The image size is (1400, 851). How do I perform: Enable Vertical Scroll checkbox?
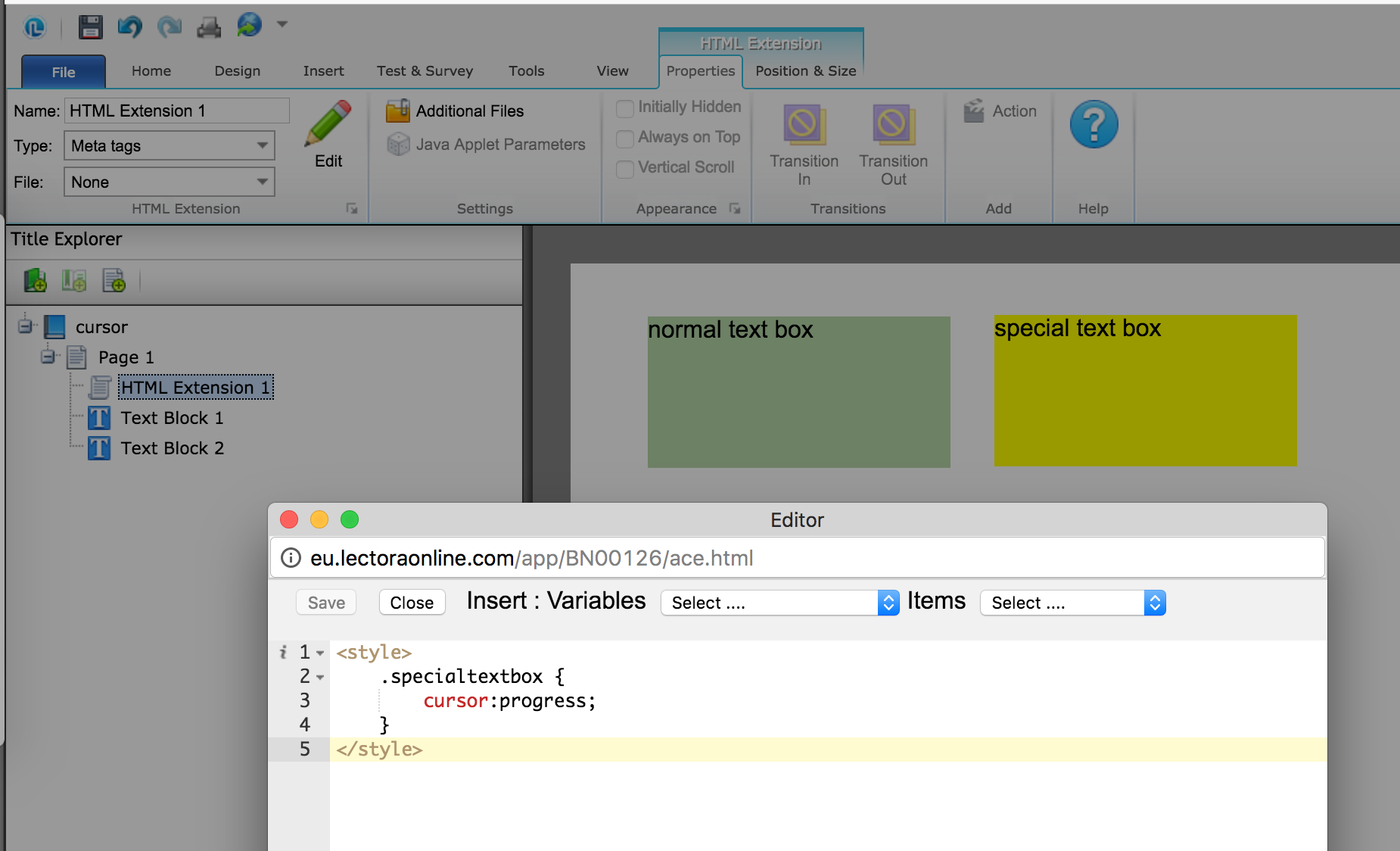[625, 169]
